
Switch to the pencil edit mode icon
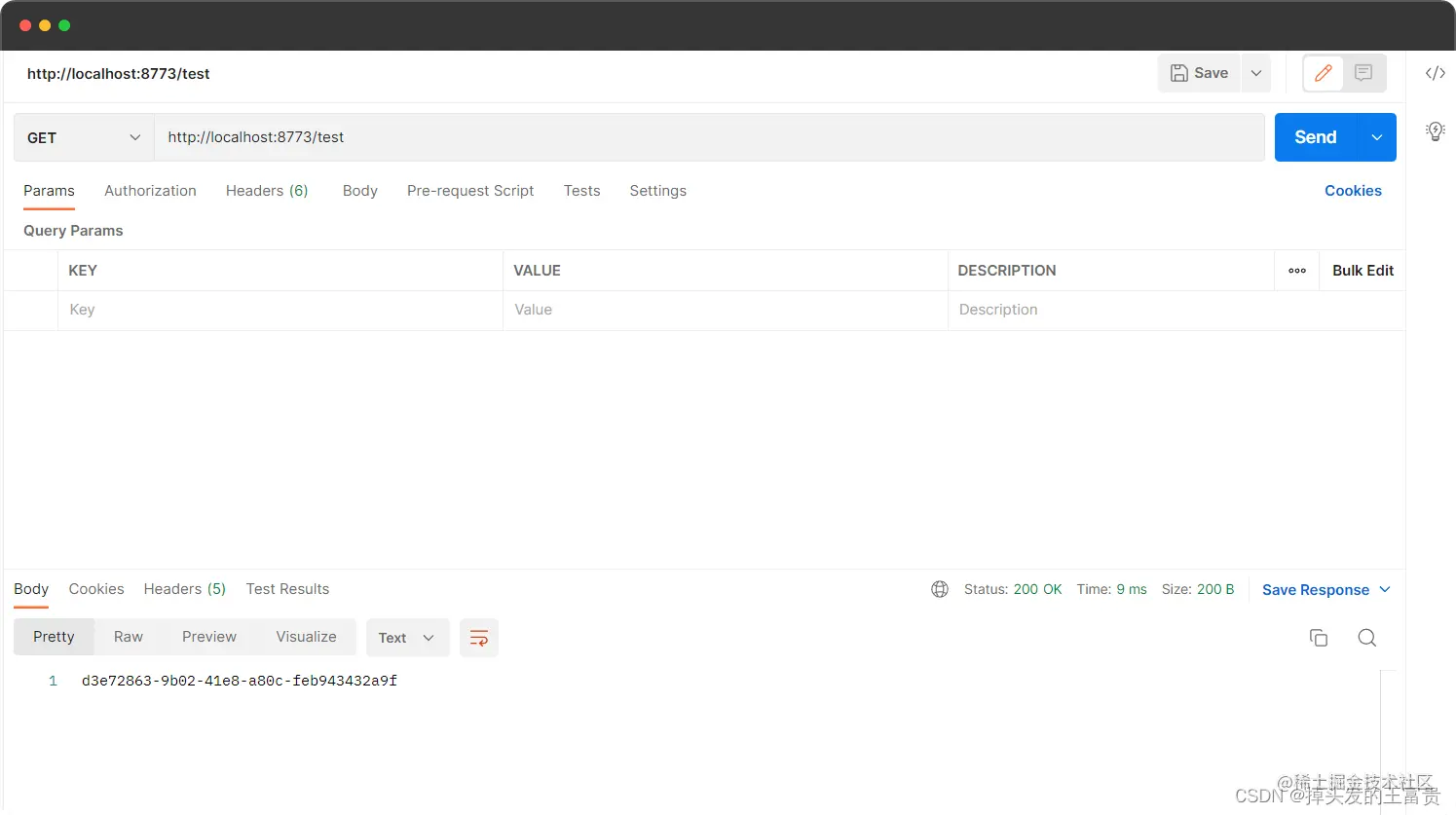coord(1324,73)
